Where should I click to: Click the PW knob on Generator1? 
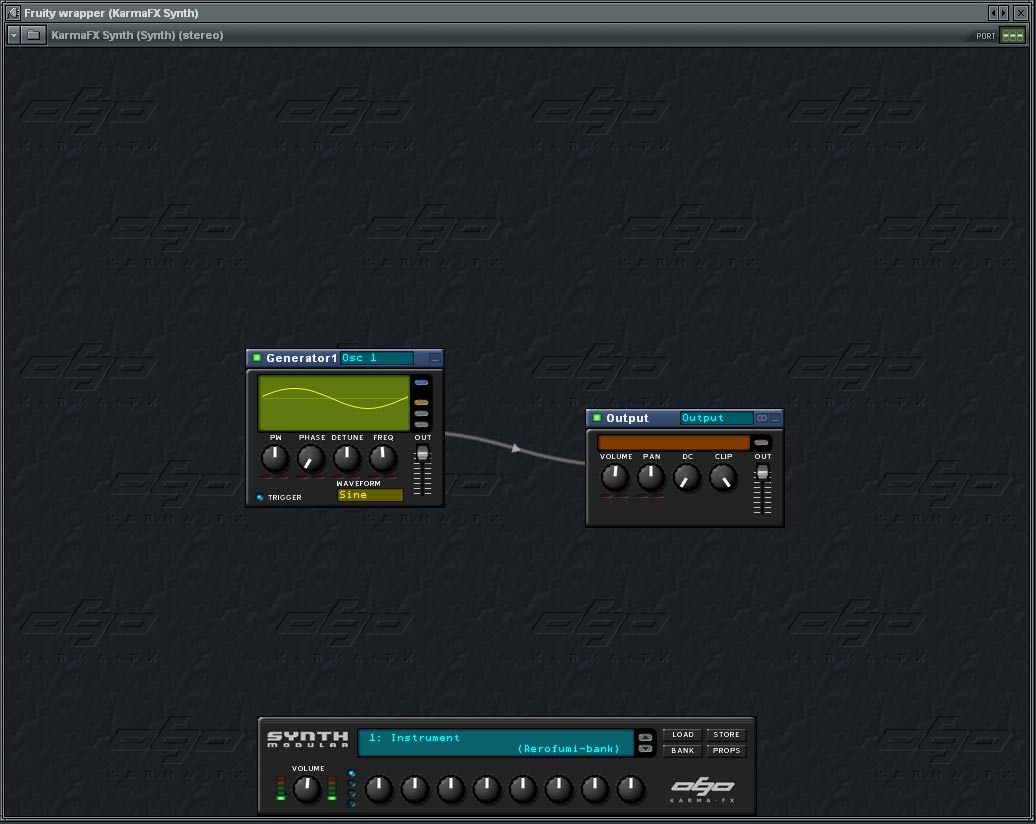click(275, 458)
